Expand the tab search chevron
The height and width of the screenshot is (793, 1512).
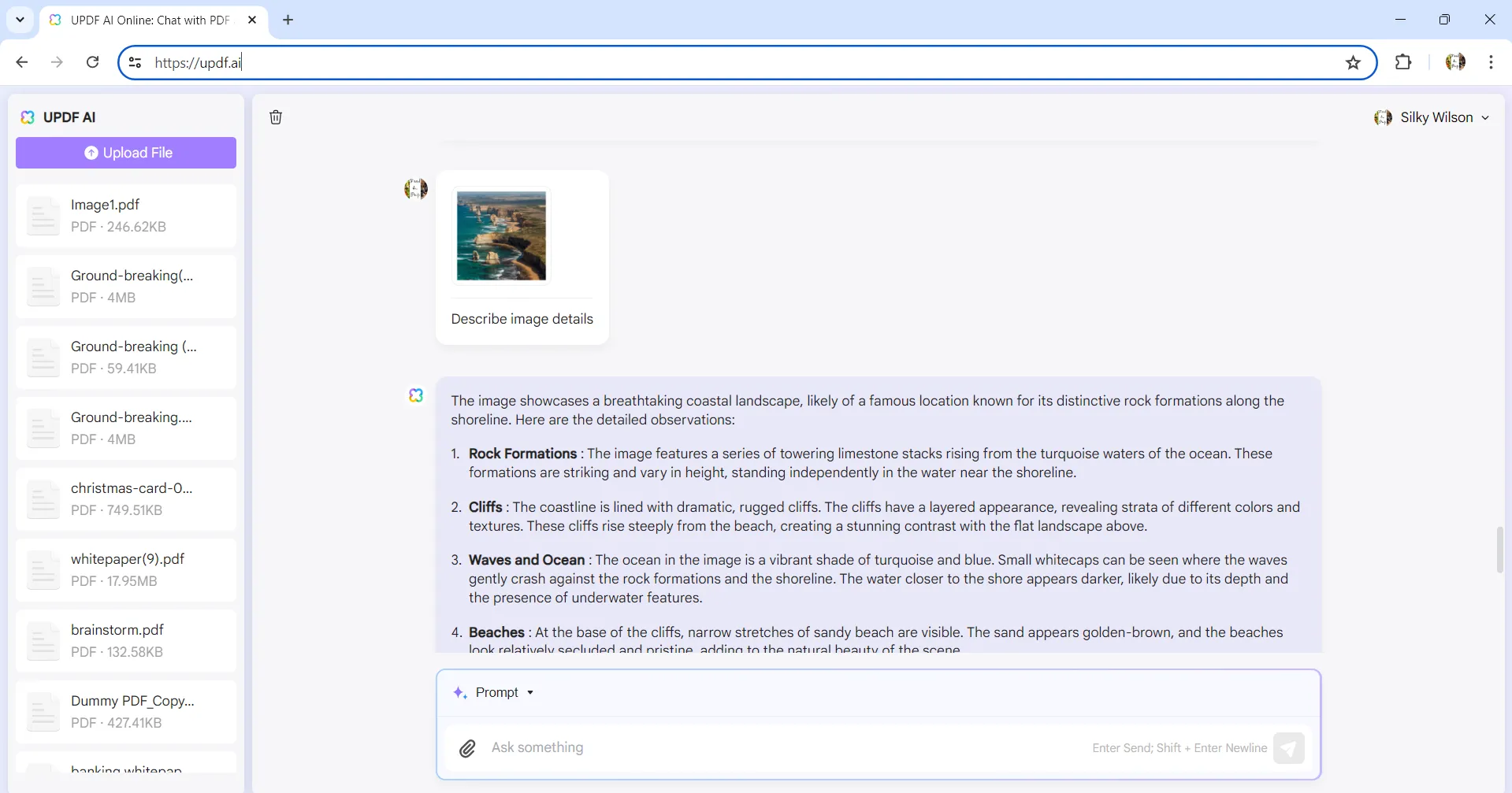(x=20, y=20)
